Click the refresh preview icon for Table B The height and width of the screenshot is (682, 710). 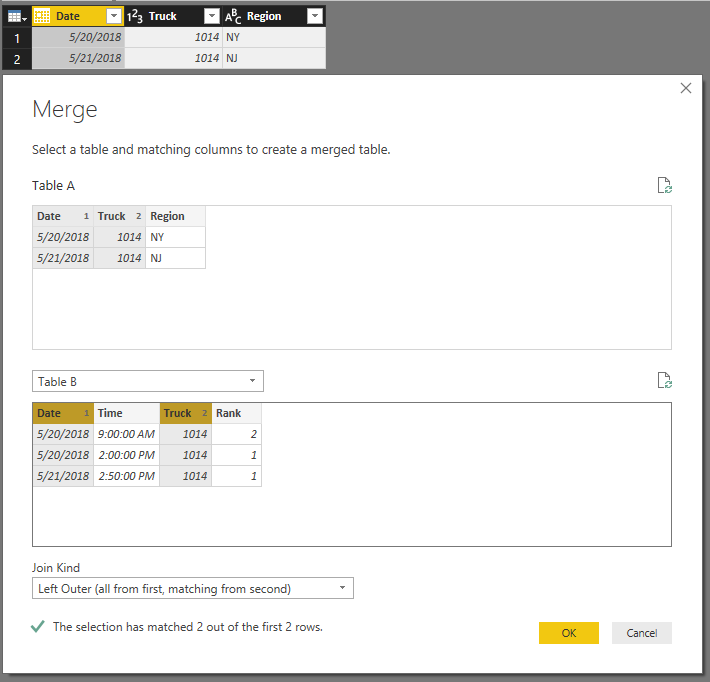coord(664,380)
